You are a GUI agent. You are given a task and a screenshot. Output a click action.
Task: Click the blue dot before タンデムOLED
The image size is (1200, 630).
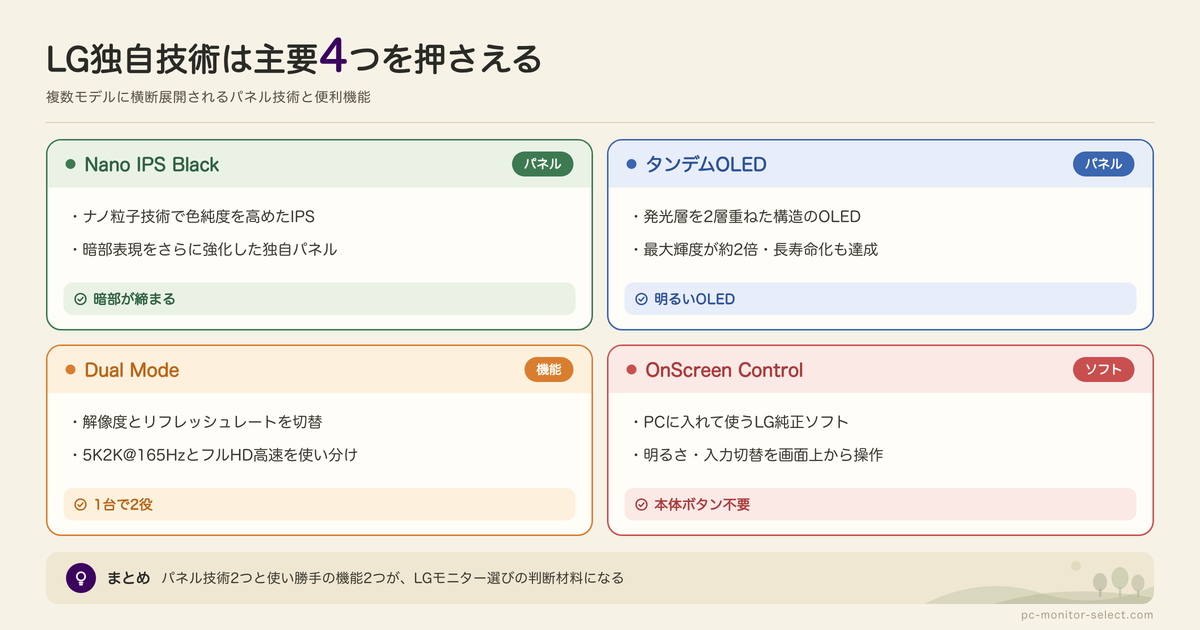click(631, 164)
